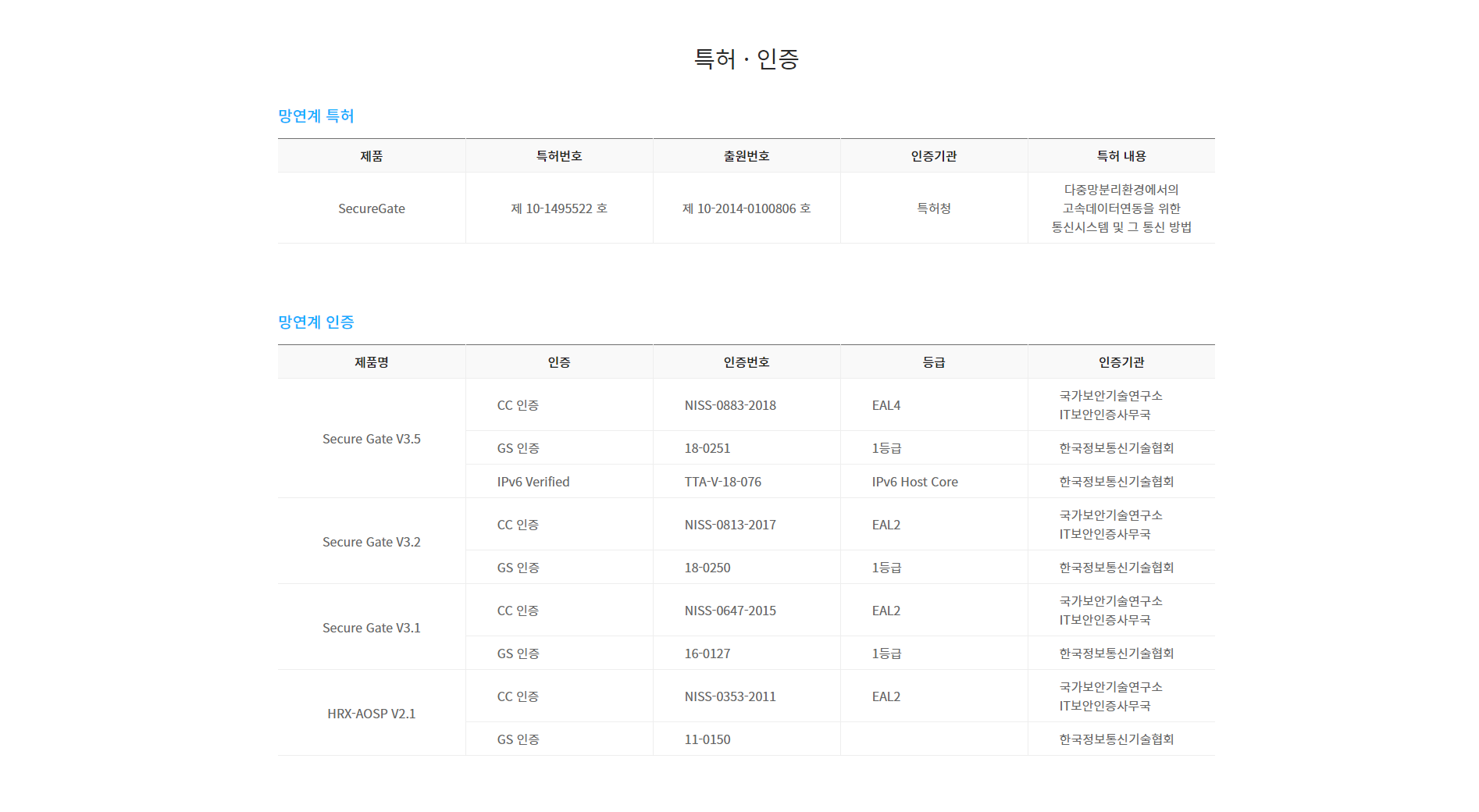Click certification number NISS-0813-2017
Image resolution: width=1479 pixels, height=812 pixels.
click(x=730, y=525)
